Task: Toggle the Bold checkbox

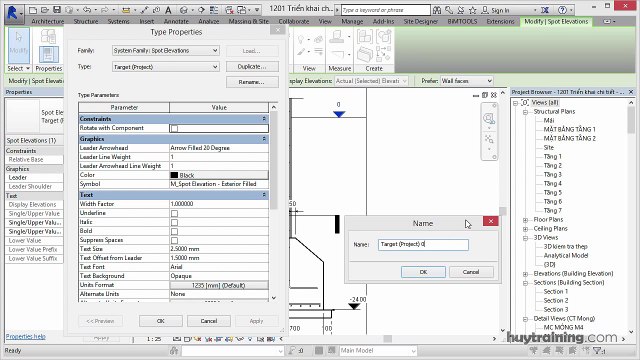Action: coord(174,231)
